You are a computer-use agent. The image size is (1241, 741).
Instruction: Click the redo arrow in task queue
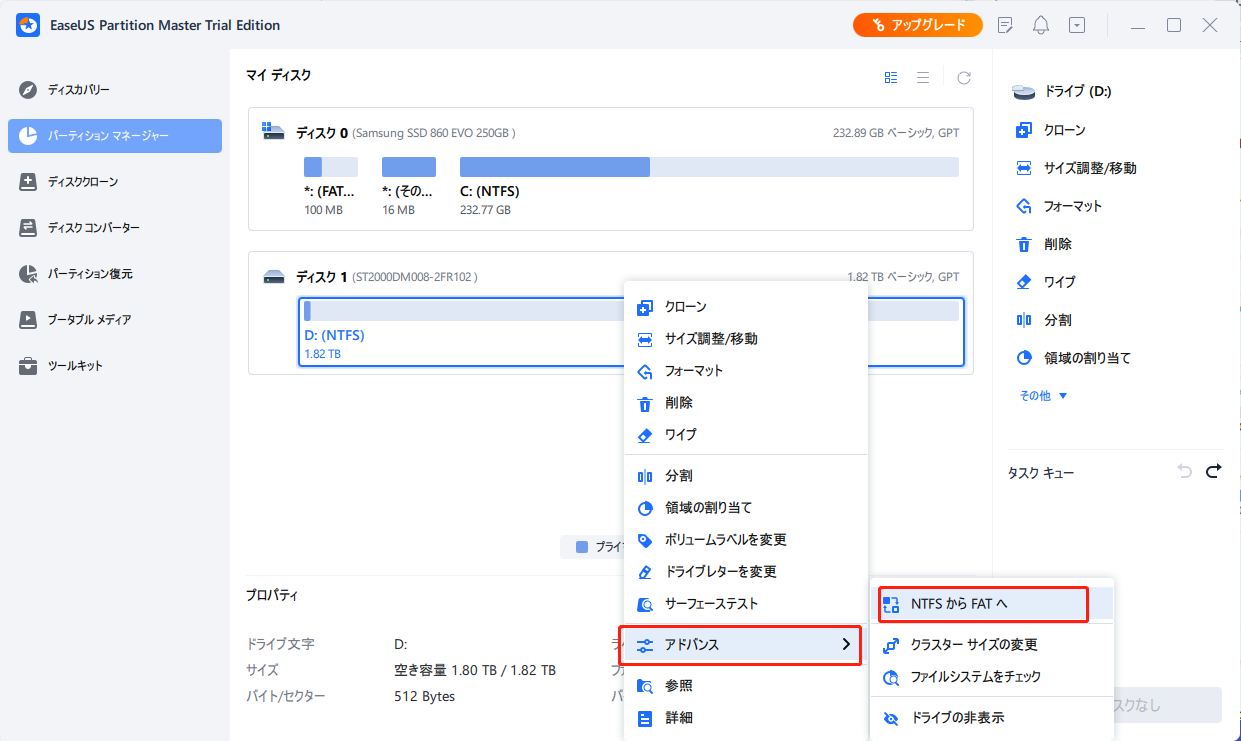[x=1214, y=471]
